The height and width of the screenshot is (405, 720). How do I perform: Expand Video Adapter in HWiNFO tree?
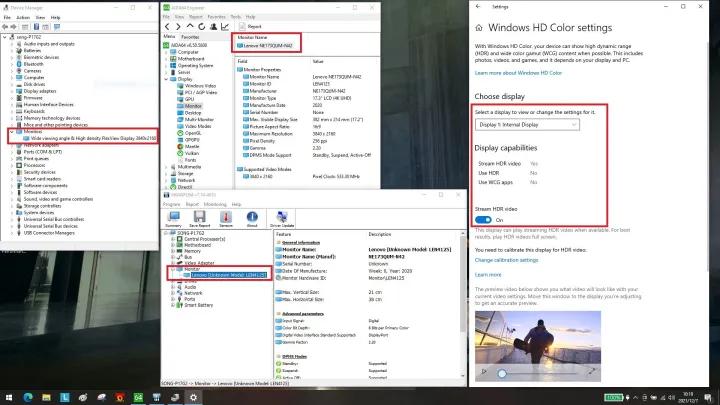click(x=173, y=263)
